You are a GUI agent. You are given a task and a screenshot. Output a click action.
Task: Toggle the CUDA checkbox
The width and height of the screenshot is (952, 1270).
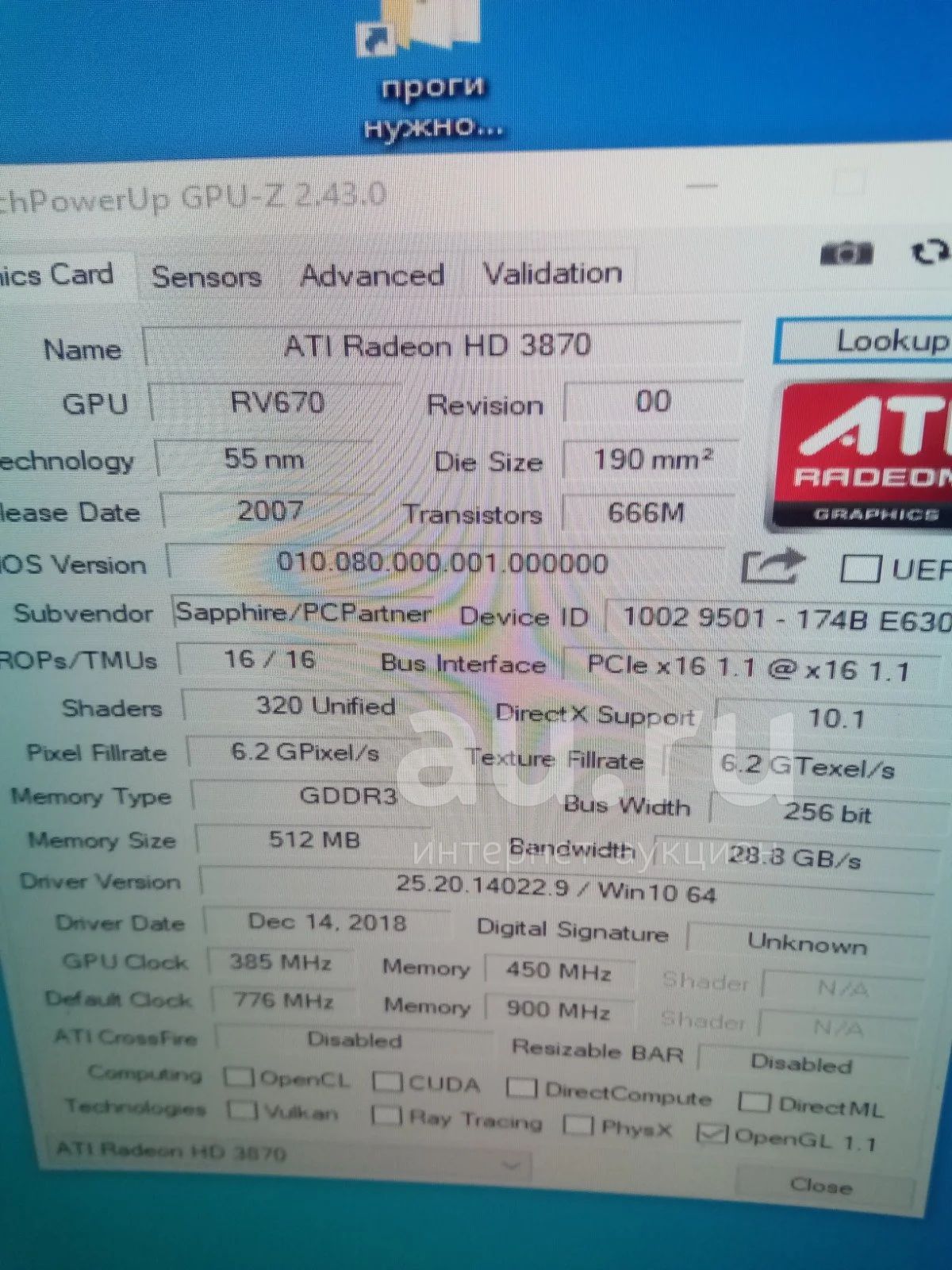pos(387,1081)
